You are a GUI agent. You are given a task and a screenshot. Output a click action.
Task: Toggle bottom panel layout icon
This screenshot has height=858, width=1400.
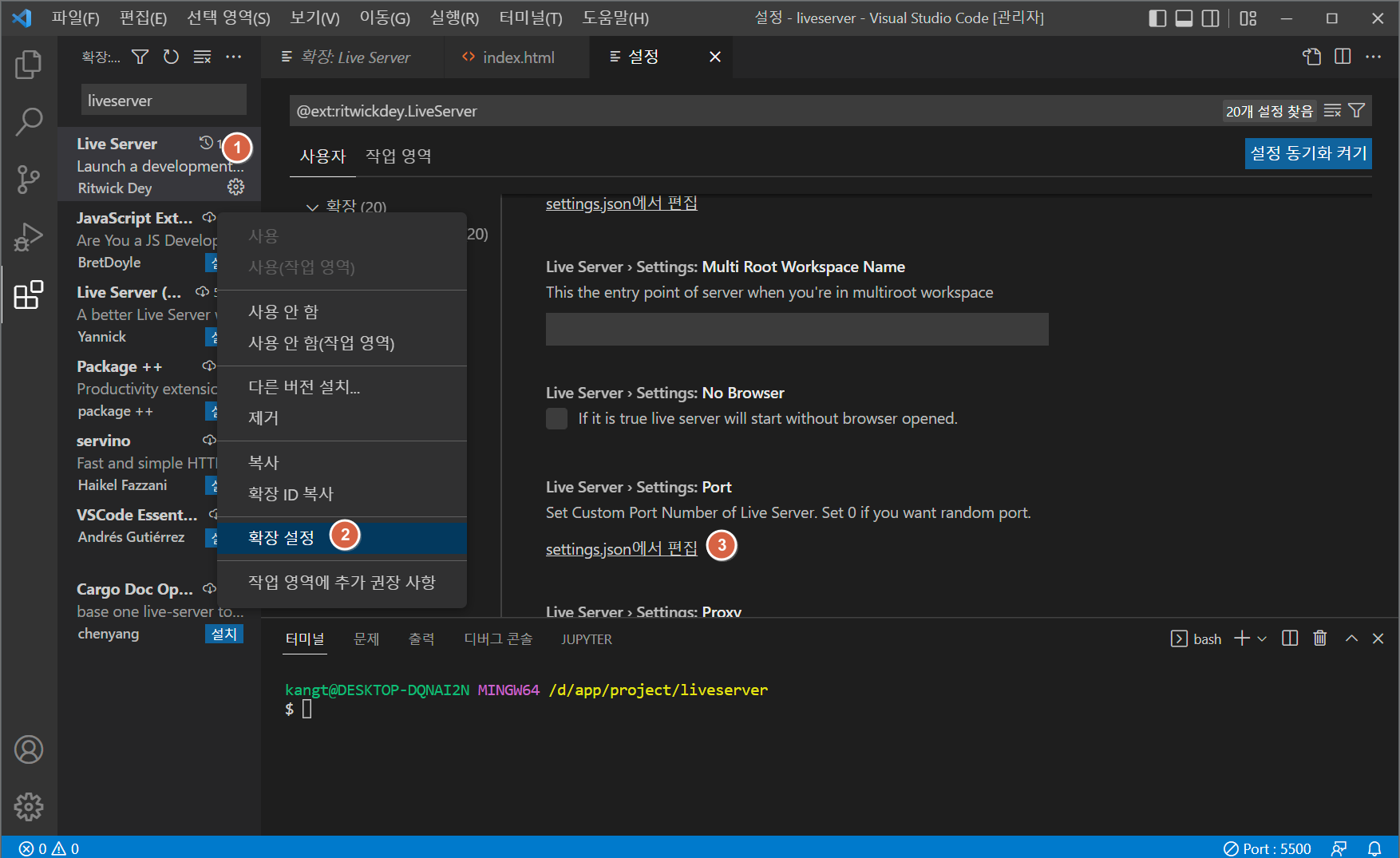click(1184, 18)
